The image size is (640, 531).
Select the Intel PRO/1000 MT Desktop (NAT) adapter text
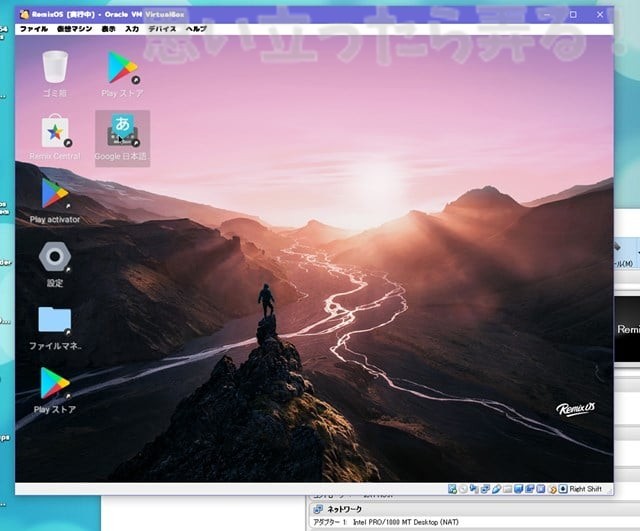(x=405, y=522)
